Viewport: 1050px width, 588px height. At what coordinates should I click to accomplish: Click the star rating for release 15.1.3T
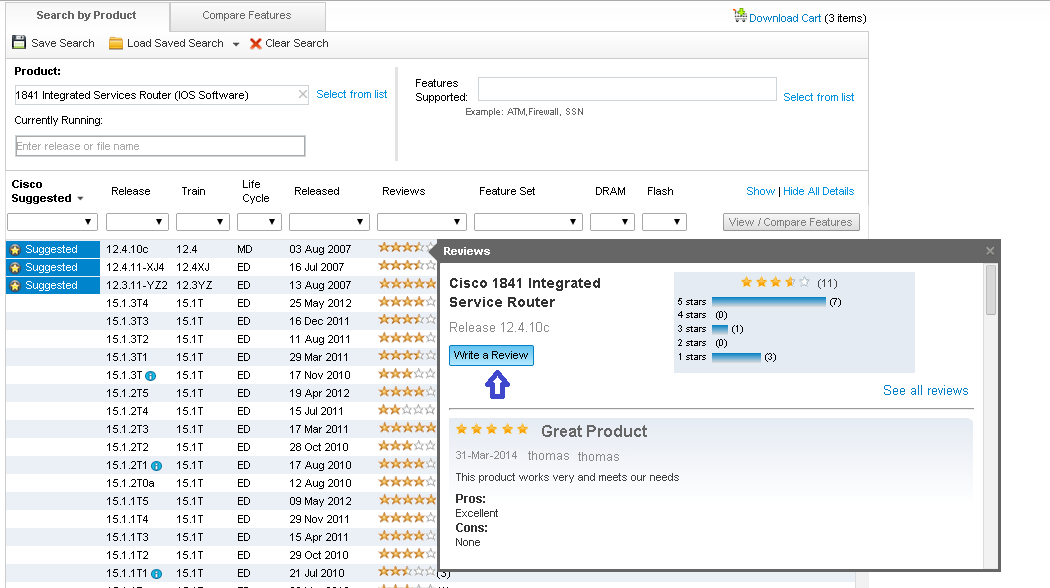point(406,374)
